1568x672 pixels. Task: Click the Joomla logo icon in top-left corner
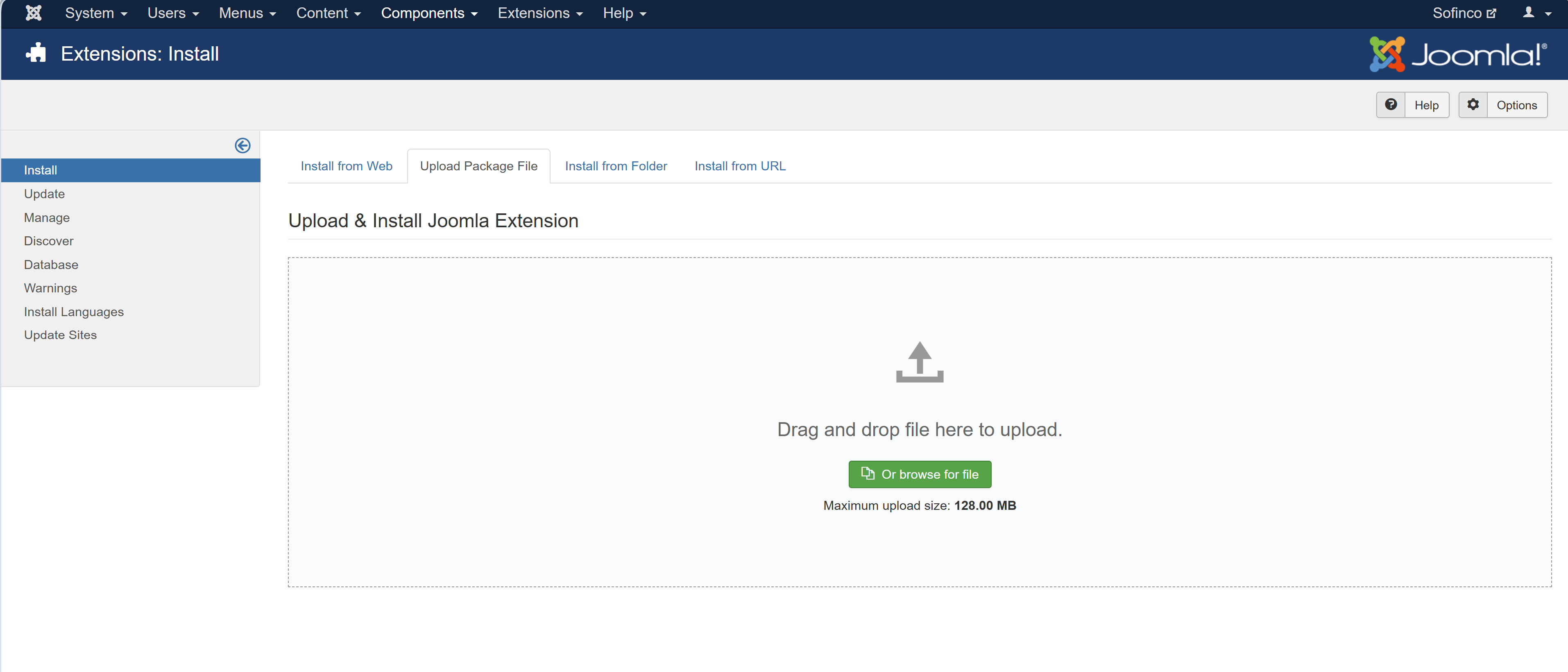34,13
